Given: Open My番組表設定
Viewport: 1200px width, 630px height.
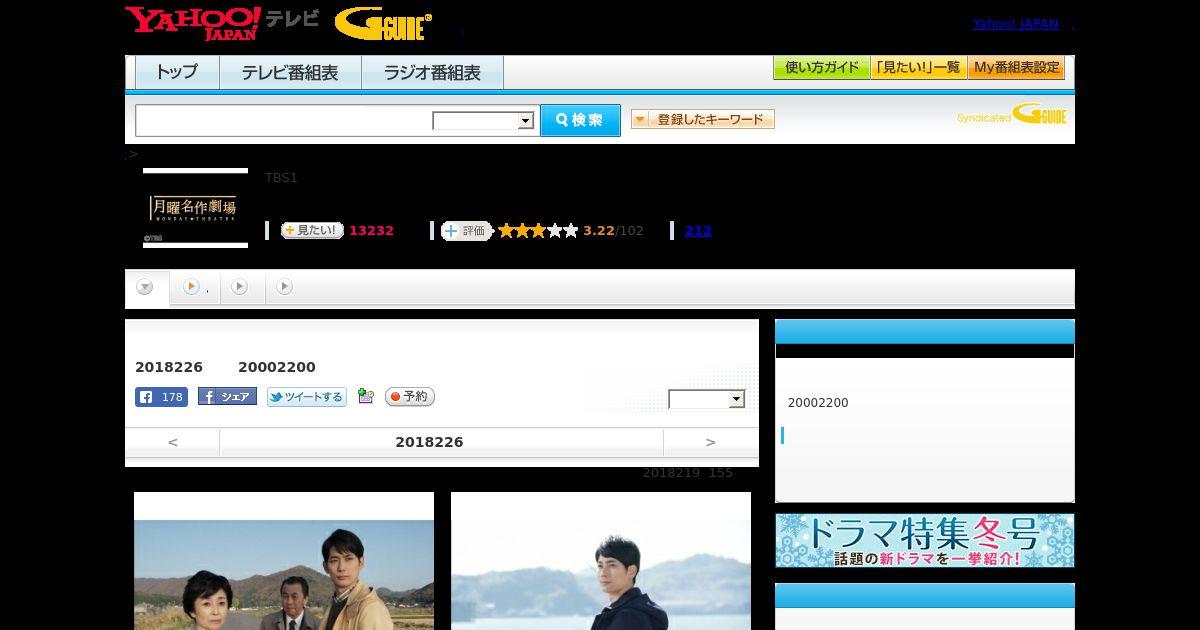Looking at the screenshot, I should (1016, 68).
